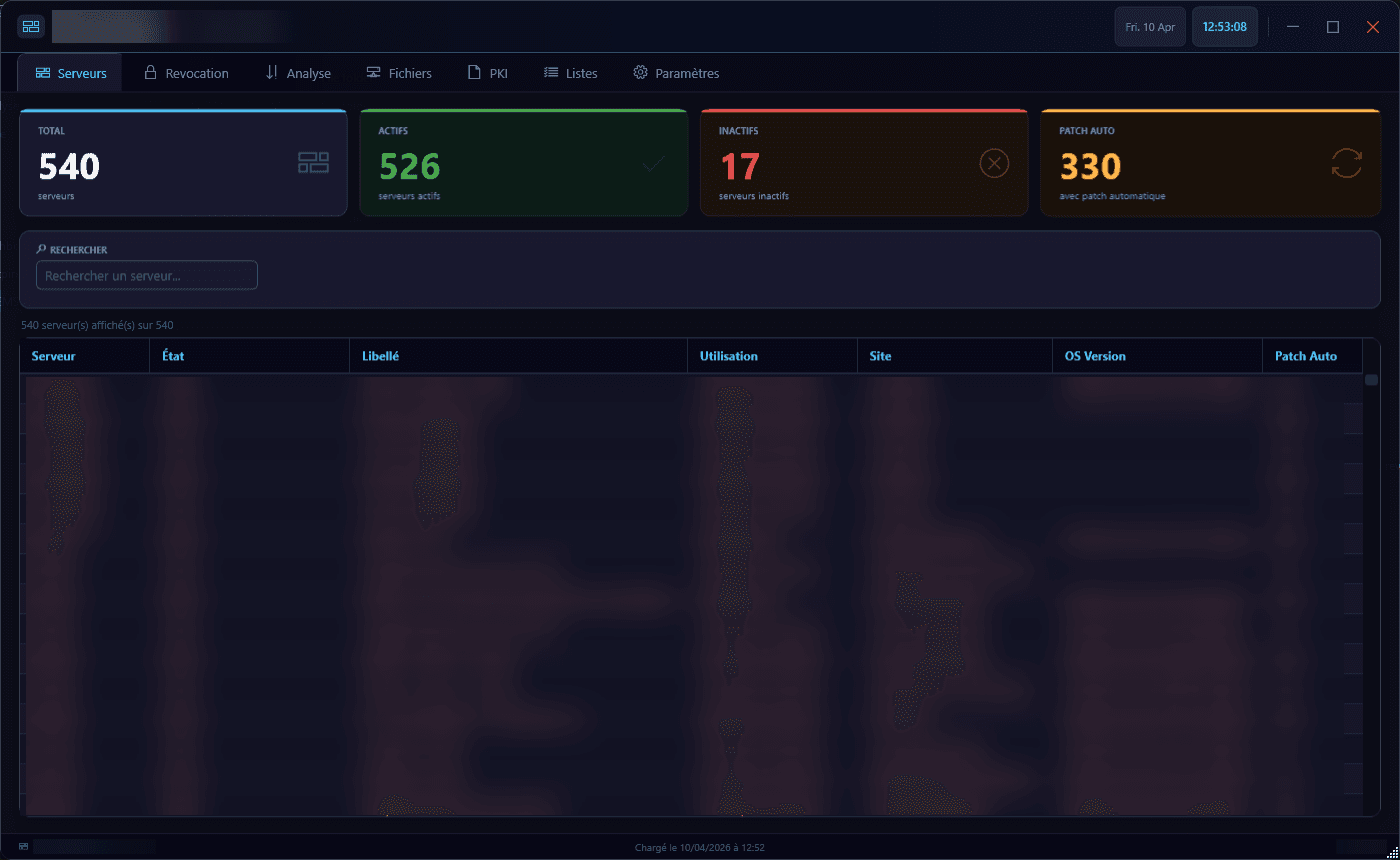Click the checkmark icon on the Actifs card
The width and height of the screenshot is (1400, 860).
tap(653, 163)
